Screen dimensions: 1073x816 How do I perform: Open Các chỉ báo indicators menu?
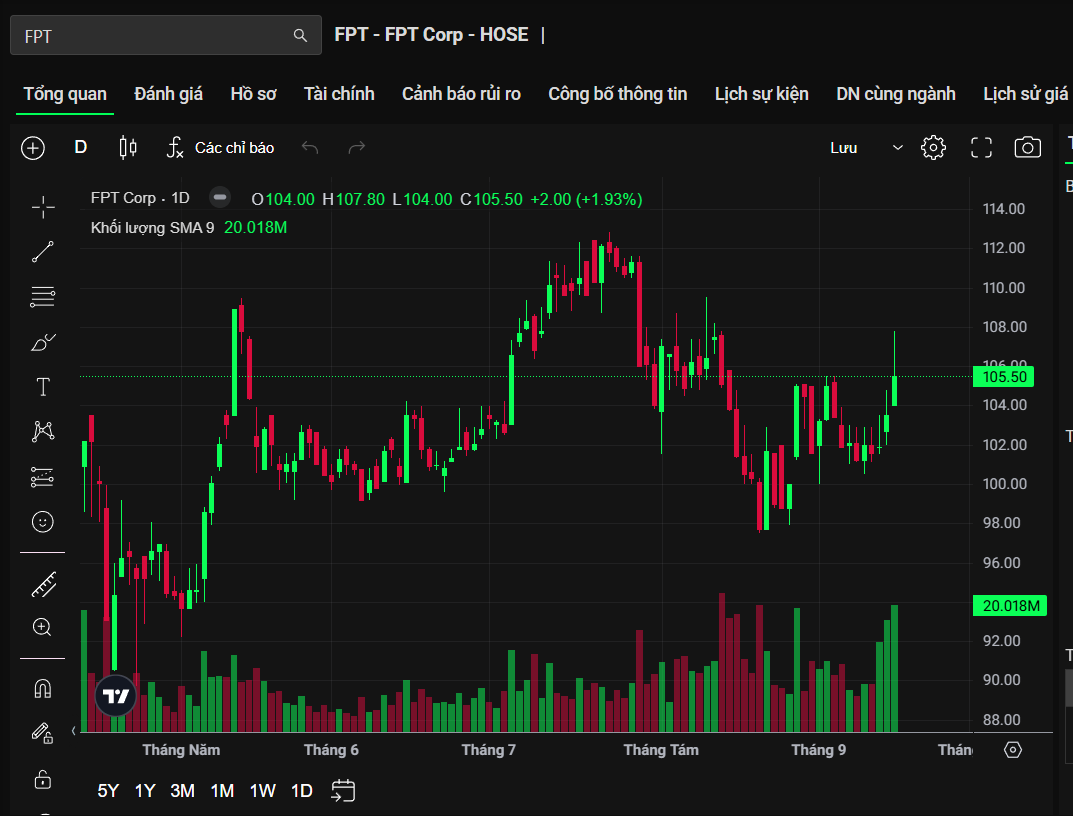coord(220,147)
